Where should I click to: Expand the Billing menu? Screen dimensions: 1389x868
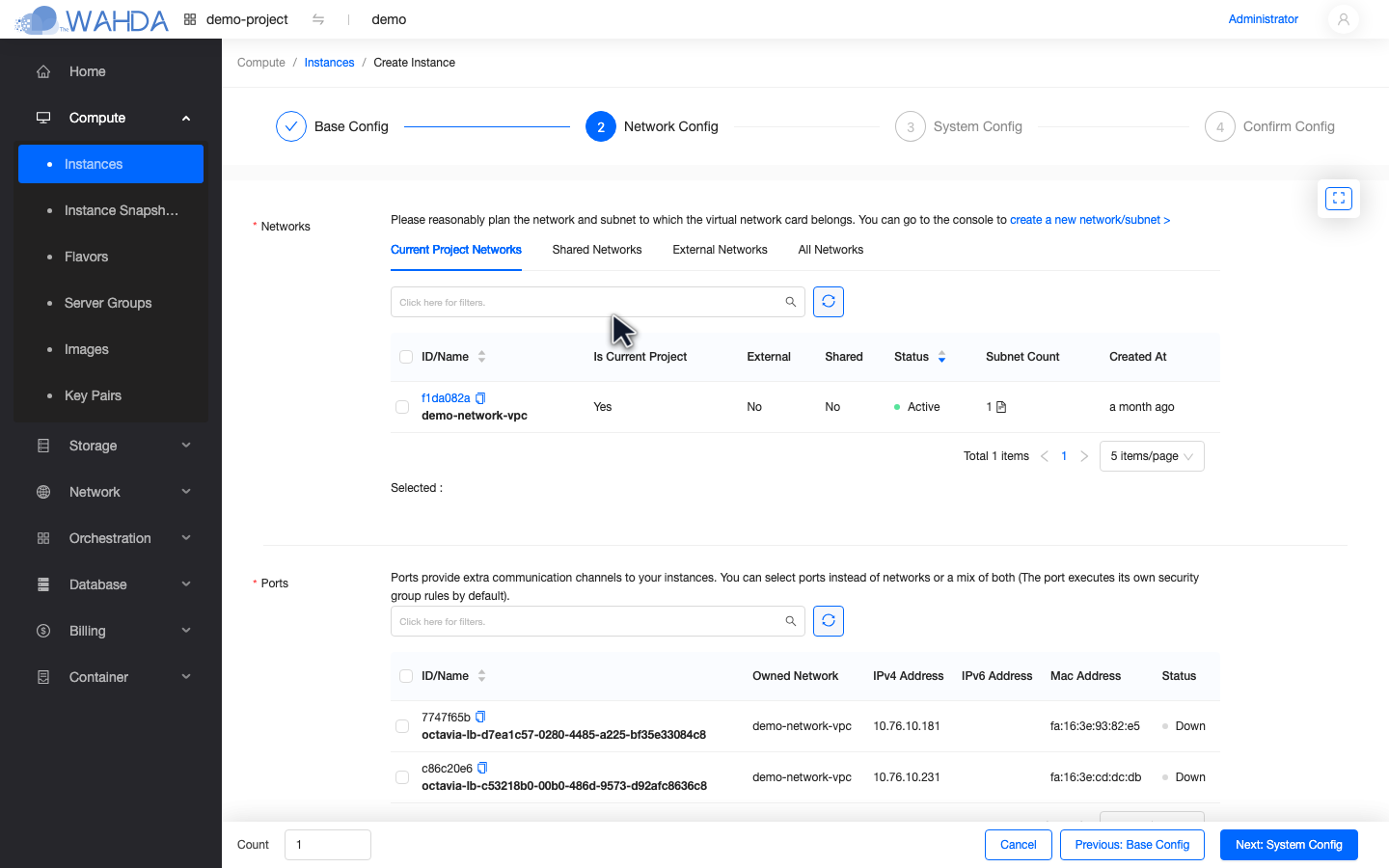click(x=186, y=631)
